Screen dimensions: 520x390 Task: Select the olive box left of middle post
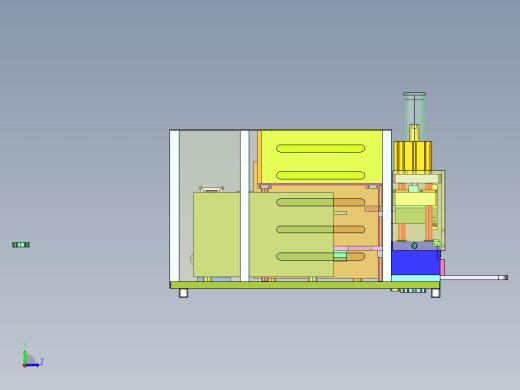pos(217,234)
